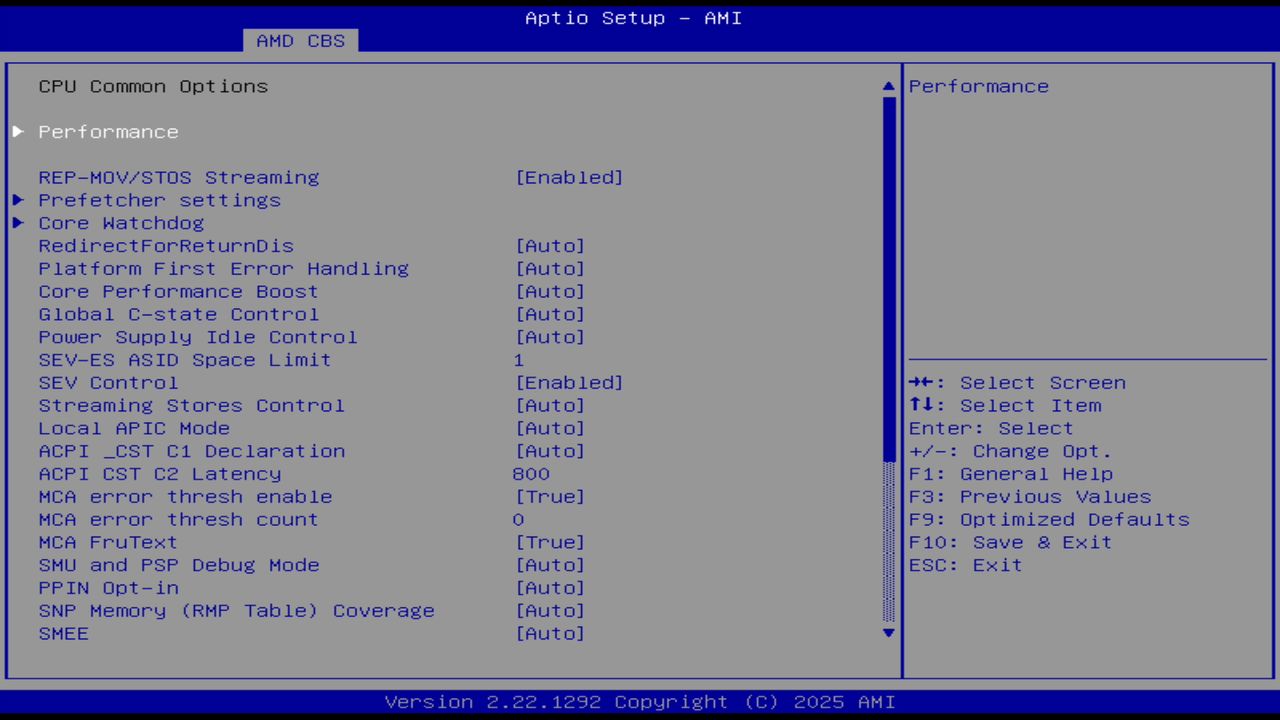Screen dimensions: 1280x720
Task: Edit MCA error thresh count value
Action: [518, 520]
